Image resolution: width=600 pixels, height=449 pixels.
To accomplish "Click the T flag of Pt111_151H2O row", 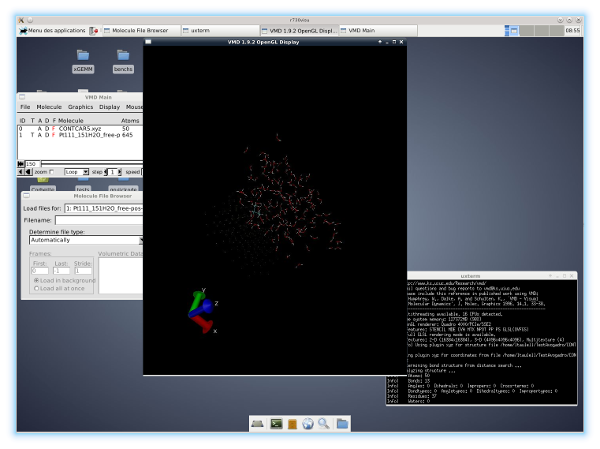I will [x=33, y=135].
